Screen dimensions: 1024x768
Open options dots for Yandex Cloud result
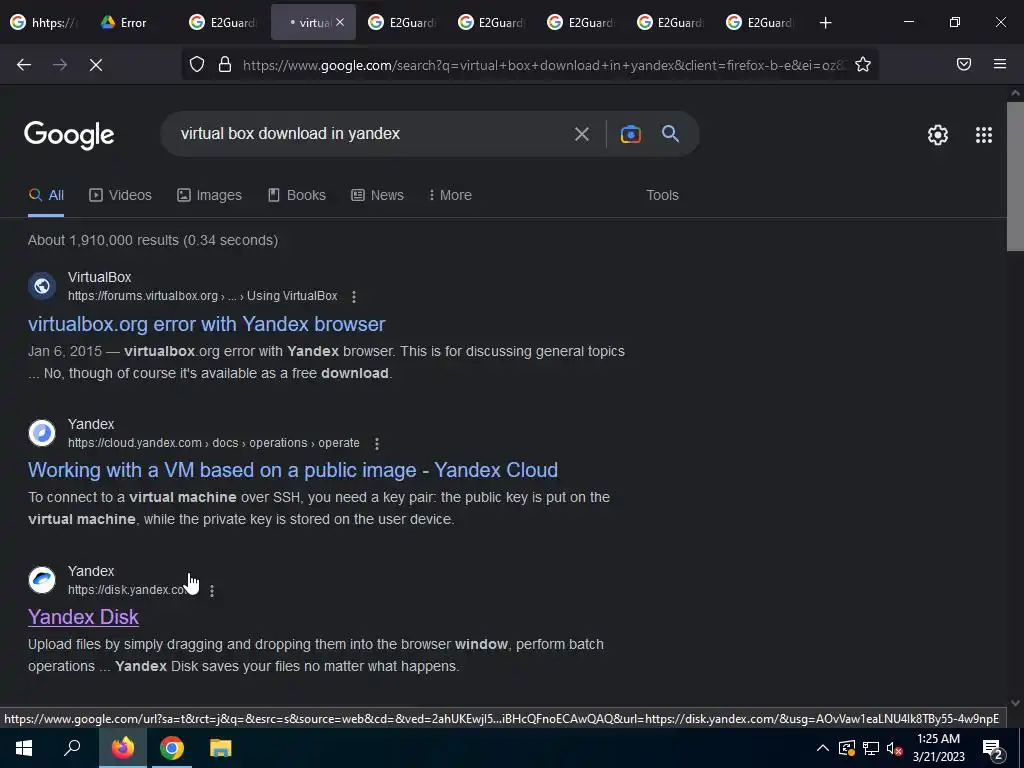click(x=377, y=443)
